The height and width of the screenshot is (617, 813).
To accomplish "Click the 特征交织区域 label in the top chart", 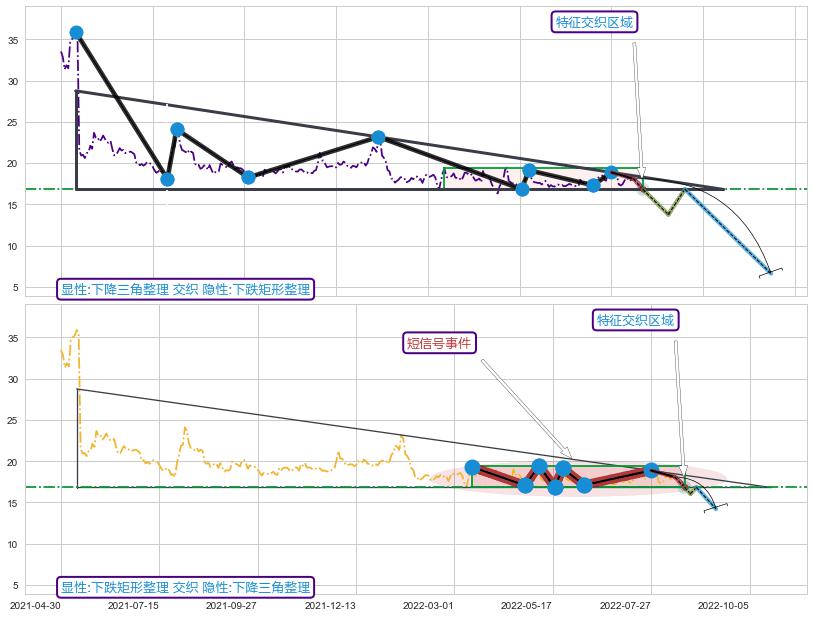I will 594,22.
